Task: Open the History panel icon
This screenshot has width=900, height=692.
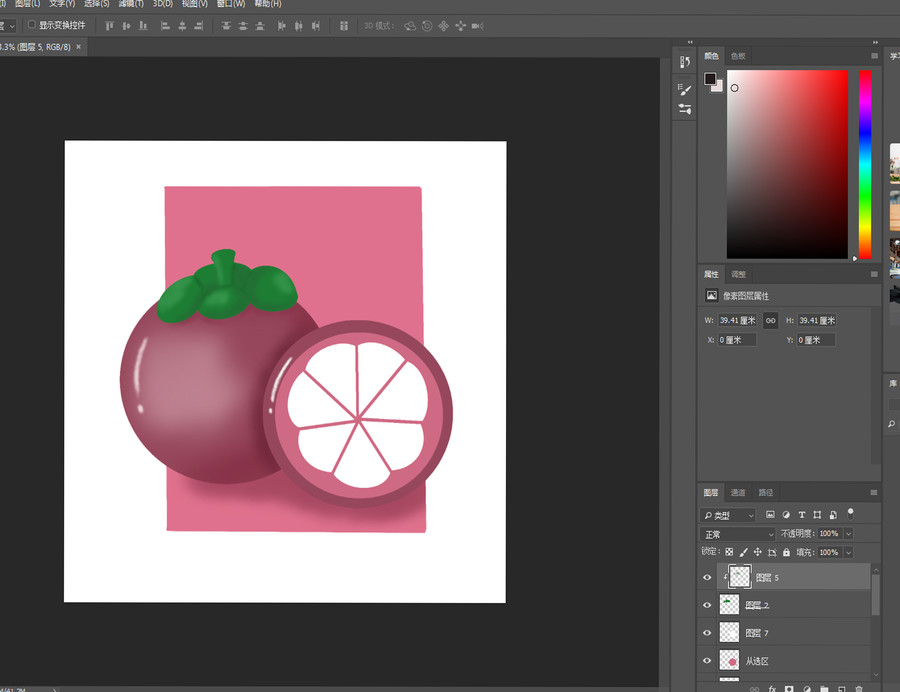Action: coord(685,62)
